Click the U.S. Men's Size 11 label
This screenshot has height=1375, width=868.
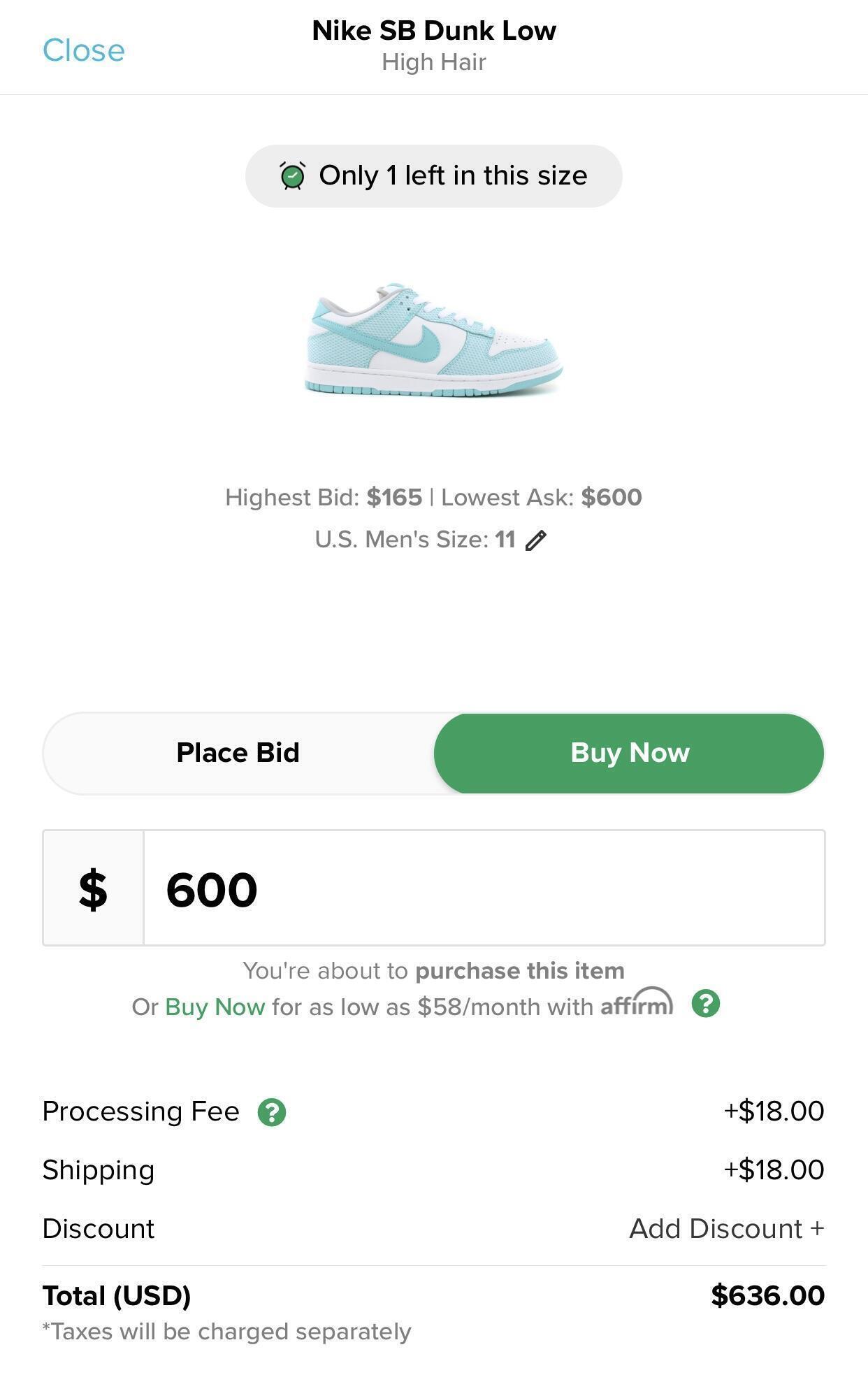point(414,540)
